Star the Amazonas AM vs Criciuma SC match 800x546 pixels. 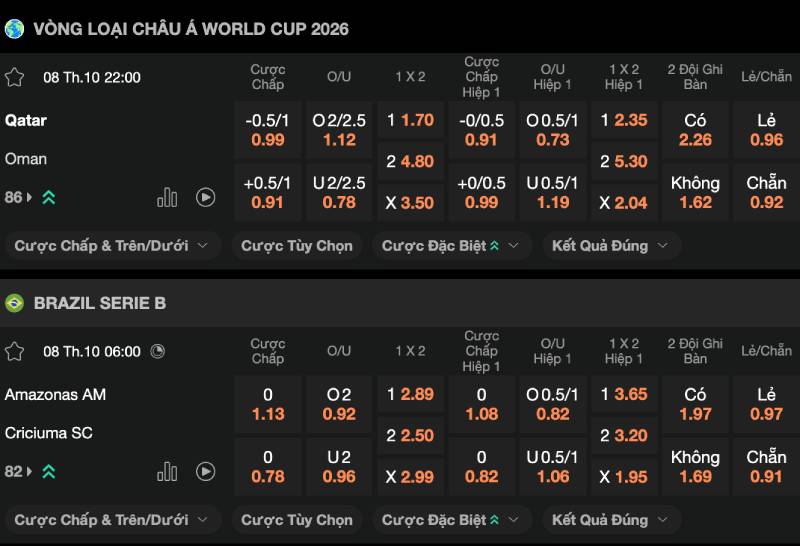pyautogui.click(x=14, y=351)
